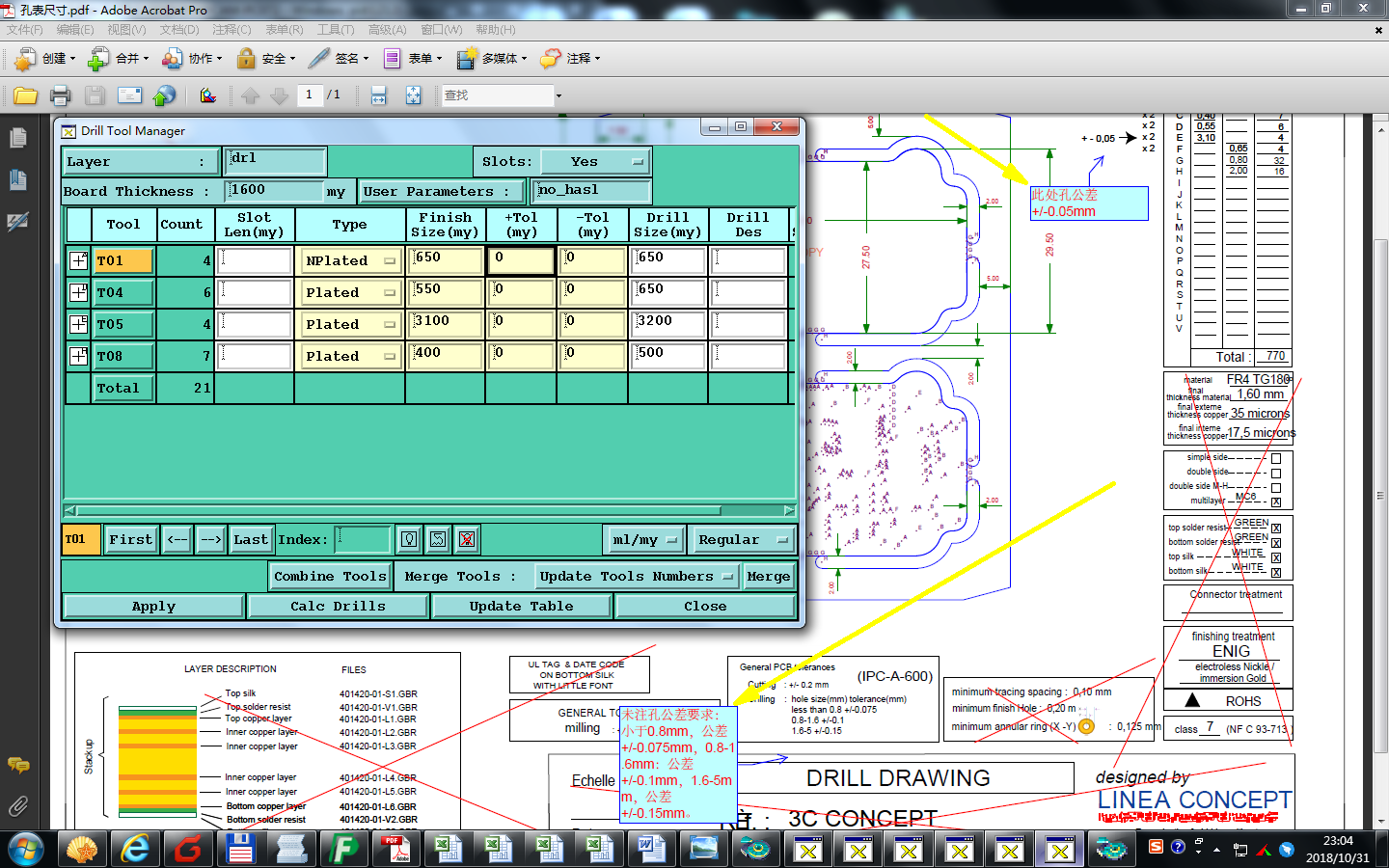Click the fit width page icon
Viewport: 1389px width, 868px height.
(378, 95)
